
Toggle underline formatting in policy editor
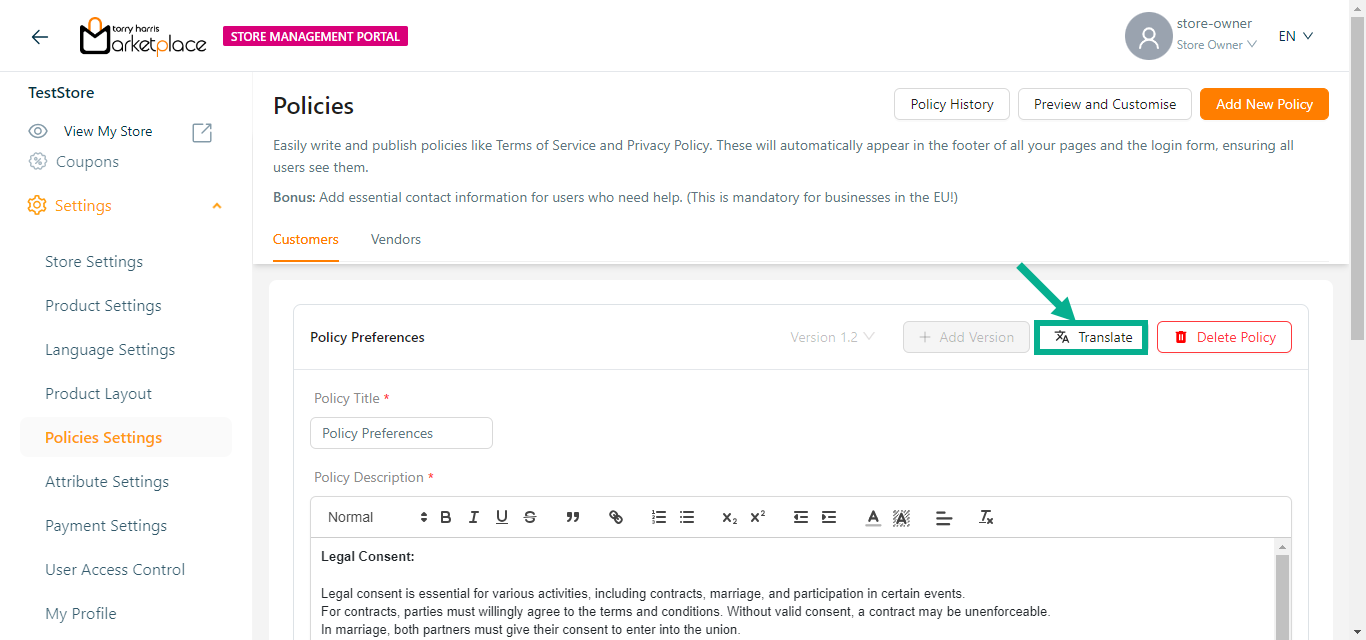pyautogui.click(x=502, y=517)
